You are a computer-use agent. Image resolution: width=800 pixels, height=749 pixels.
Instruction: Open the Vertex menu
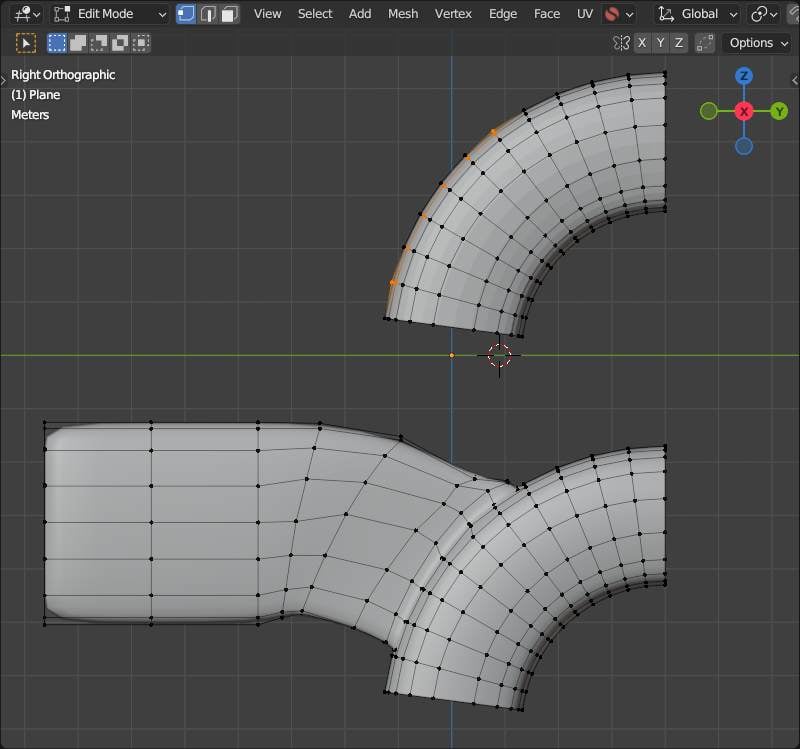[453, 14]
